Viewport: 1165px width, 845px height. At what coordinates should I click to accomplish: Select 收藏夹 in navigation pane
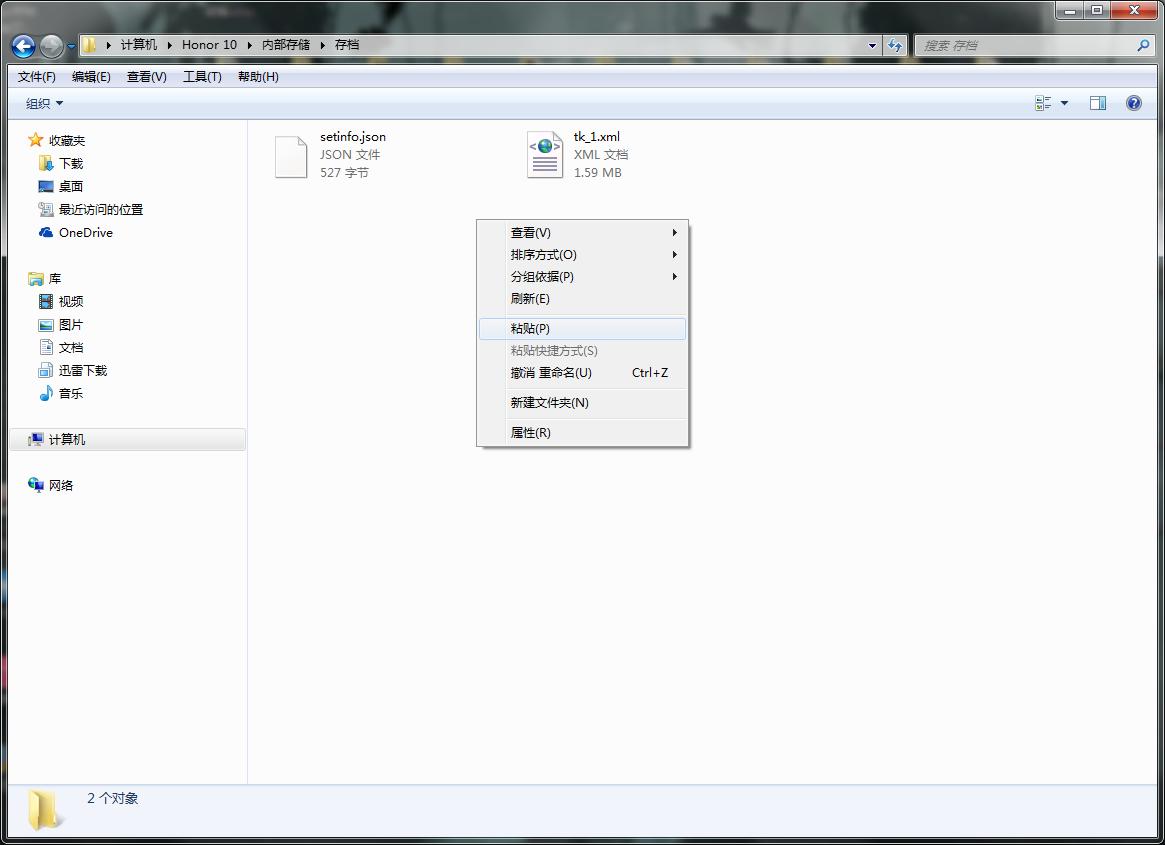click(x=67, y=140)
